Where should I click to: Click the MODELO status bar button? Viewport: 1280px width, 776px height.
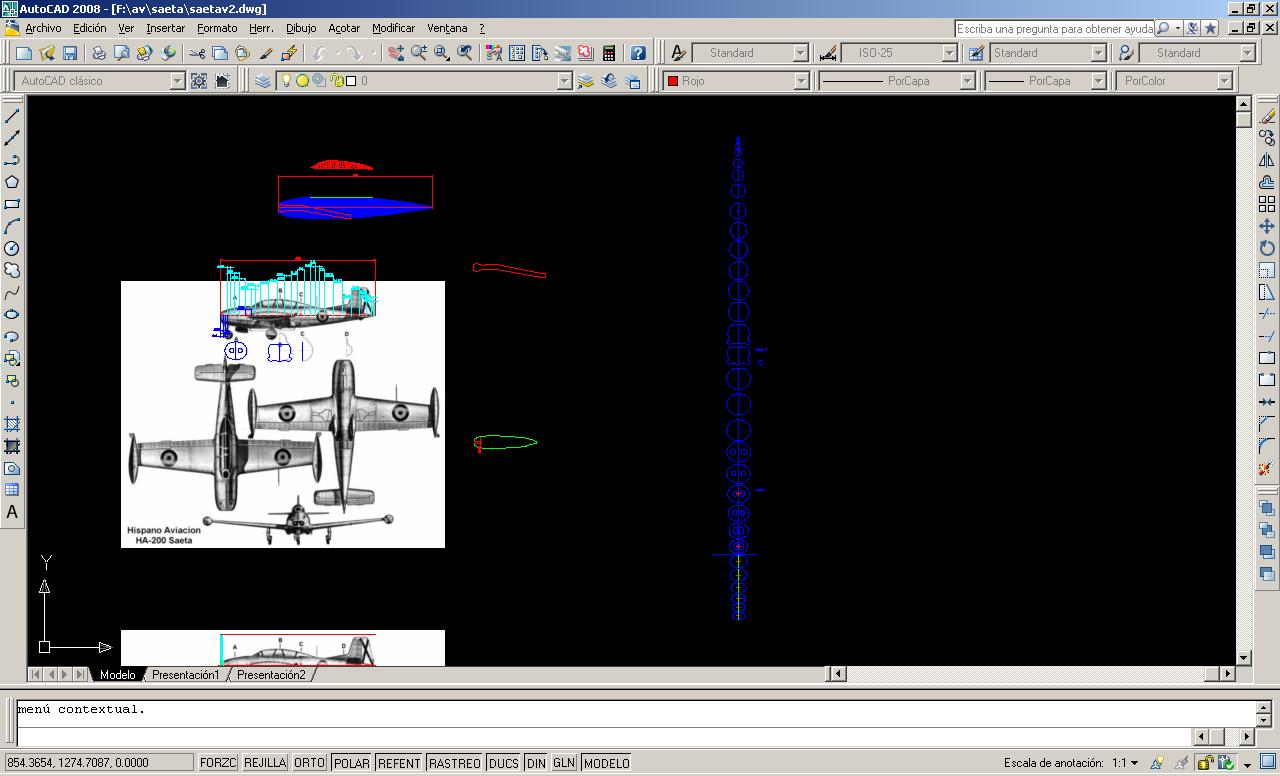coord(606,763)
